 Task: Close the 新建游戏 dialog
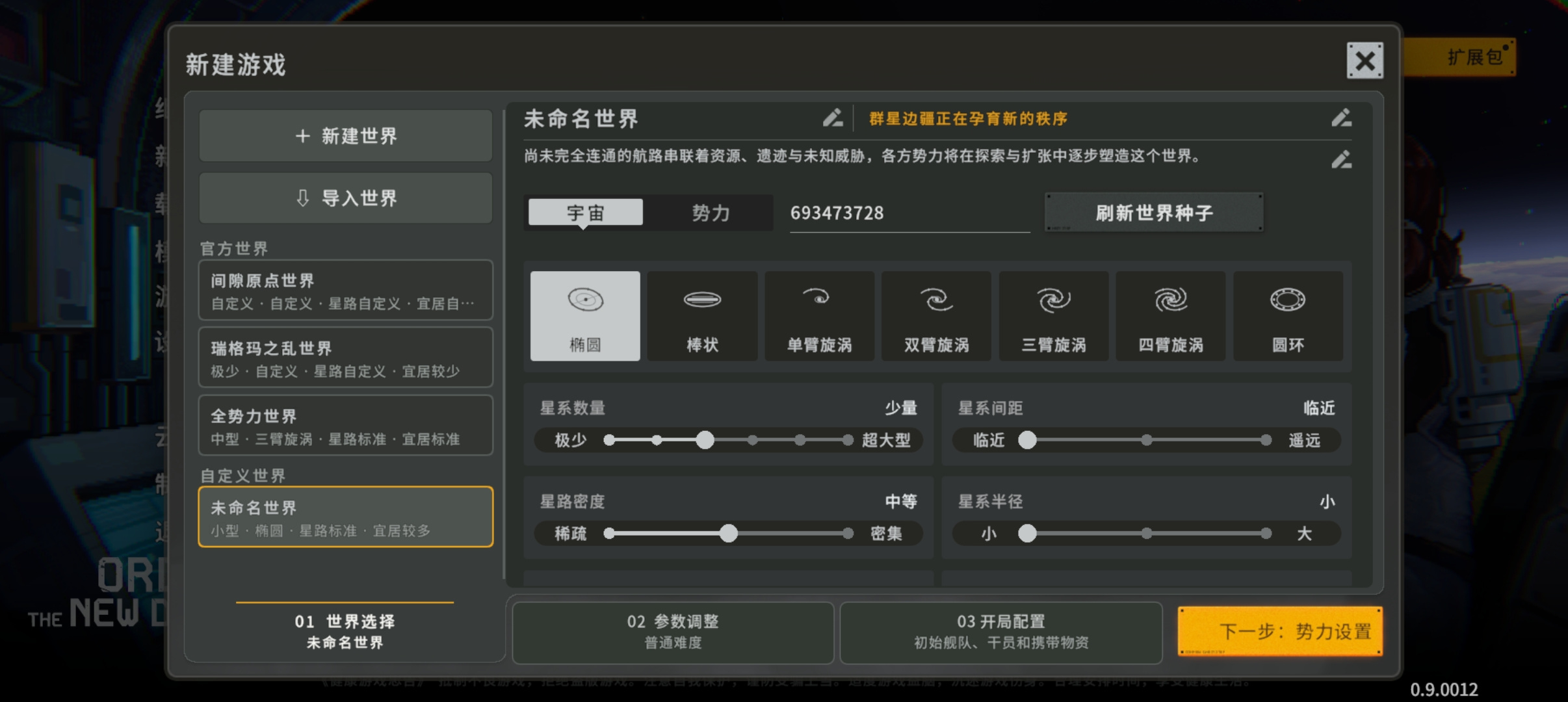[1365, 60]
